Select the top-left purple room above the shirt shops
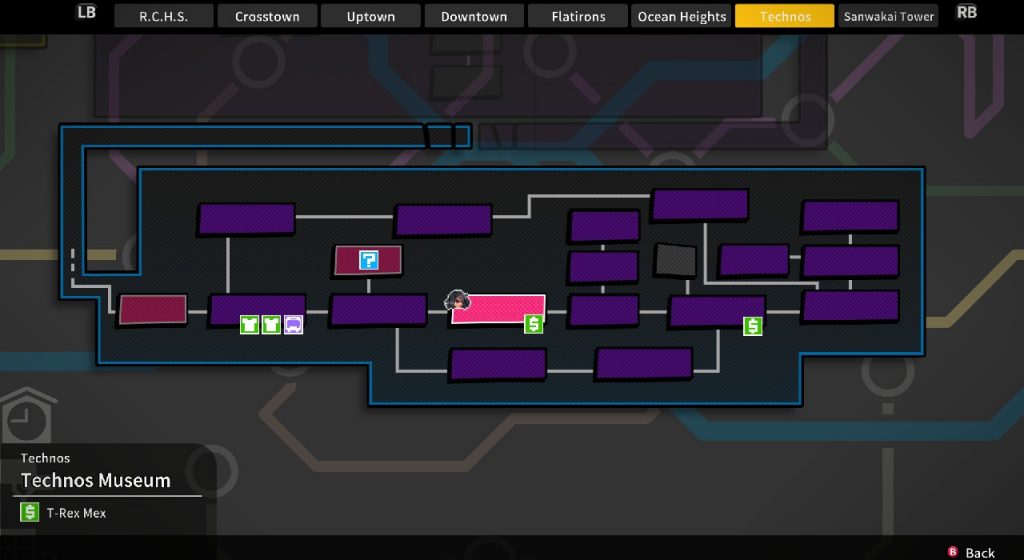 [246, 219]
